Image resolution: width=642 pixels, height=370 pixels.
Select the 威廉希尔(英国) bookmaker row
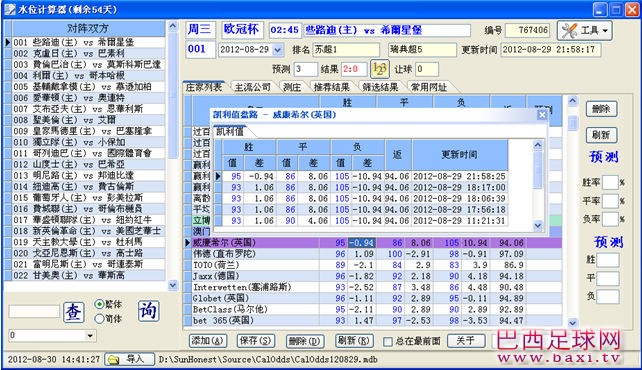click(x=377, y=243)
